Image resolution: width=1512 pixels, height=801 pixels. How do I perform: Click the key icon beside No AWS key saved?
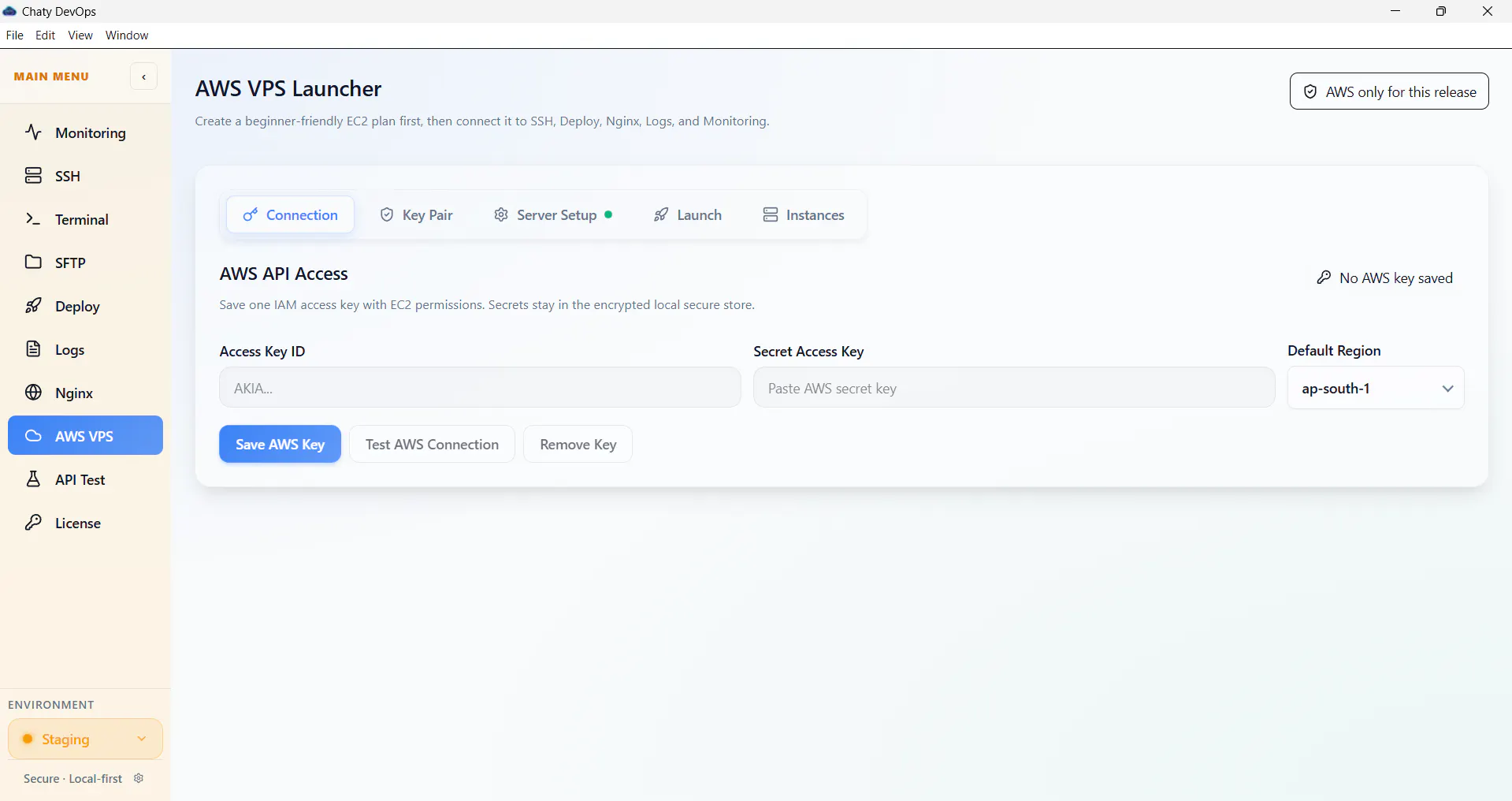point(1324,278)
